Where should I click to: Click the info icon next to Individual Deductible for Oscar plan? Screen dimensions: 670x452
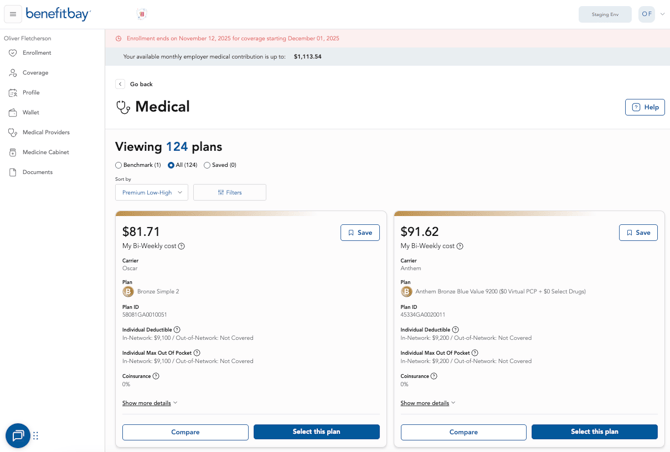point(177,329)
